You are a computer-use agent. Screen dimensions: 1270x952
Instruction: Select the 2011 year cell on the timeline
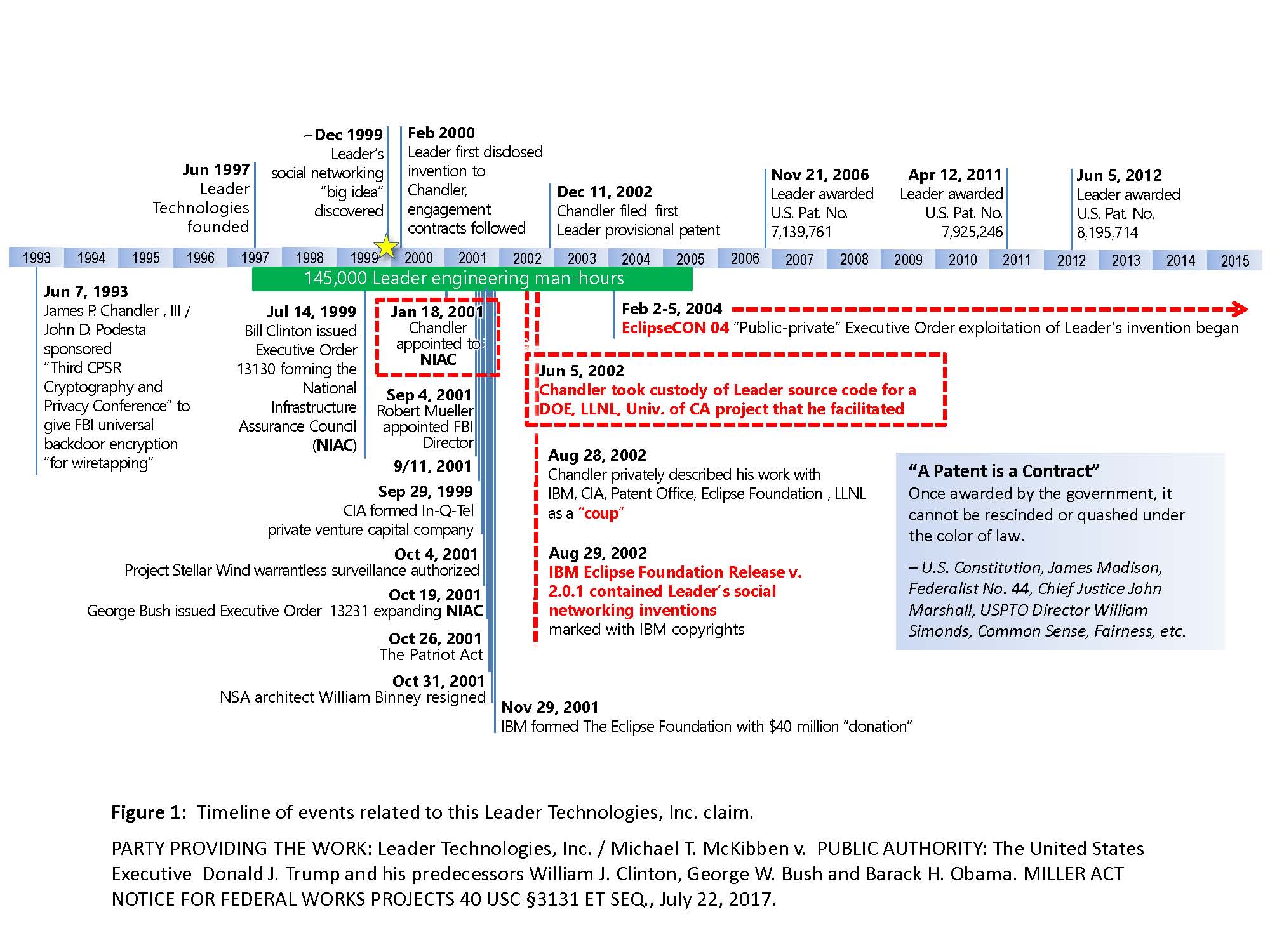(1016, 260)
